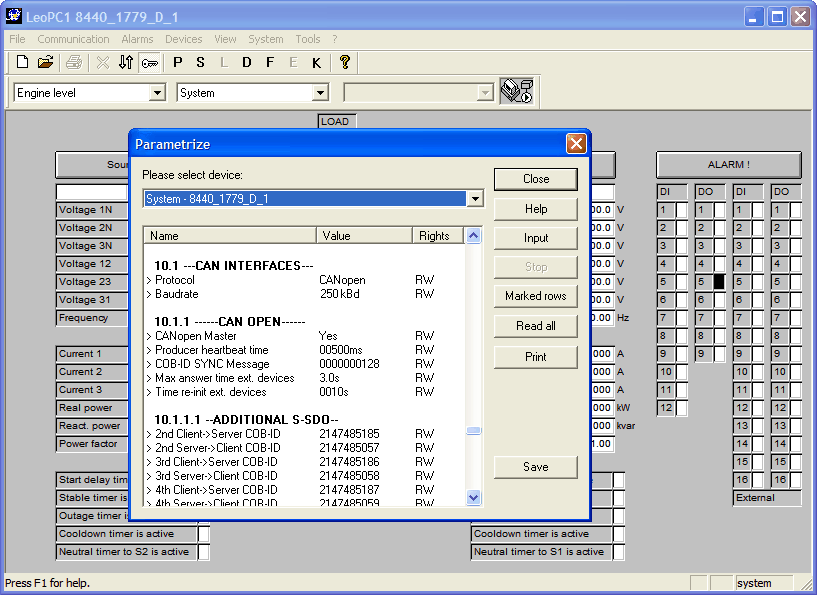This screenshot has width=817, height=595.
Task: Click the Read all button
Action: pos(536,326)
